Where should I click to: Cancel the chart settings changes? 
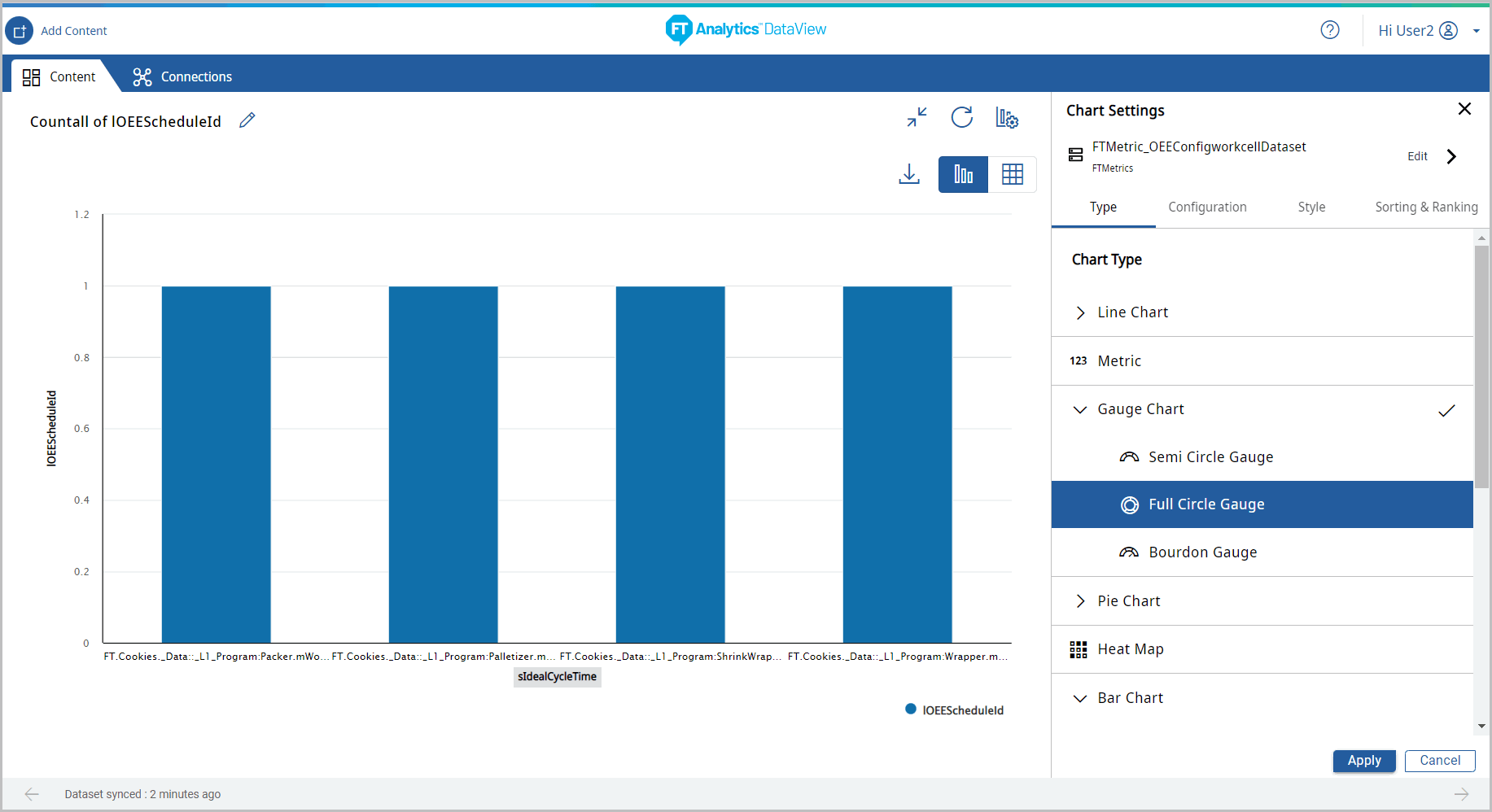click(x=1439, y=760)
